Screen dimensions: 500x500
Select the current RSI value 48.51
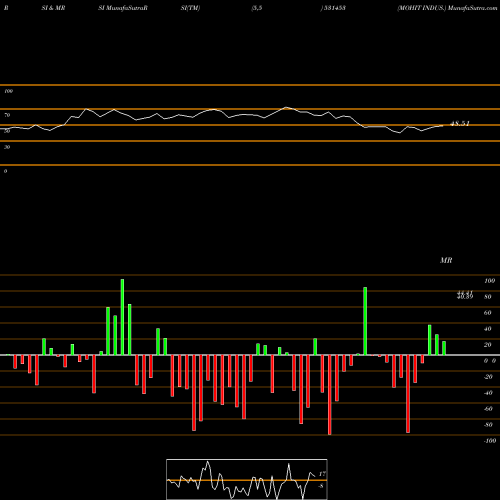pyautogui.click(x=460, y=124)
